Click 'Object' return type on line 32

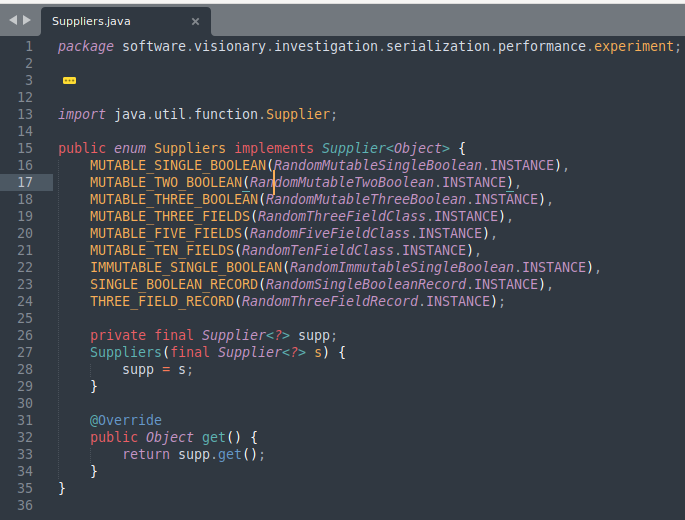pyautogui.click(x=170, y=437)
